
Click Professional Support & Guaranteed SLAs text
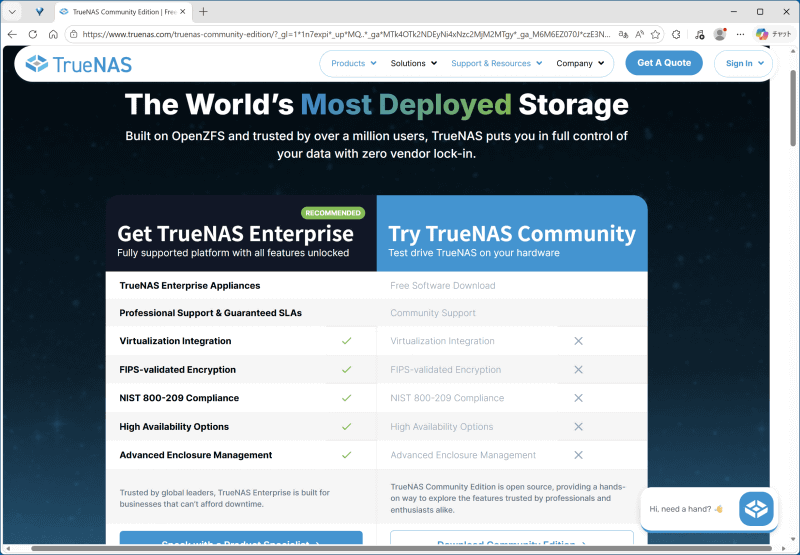click(210, 313)
